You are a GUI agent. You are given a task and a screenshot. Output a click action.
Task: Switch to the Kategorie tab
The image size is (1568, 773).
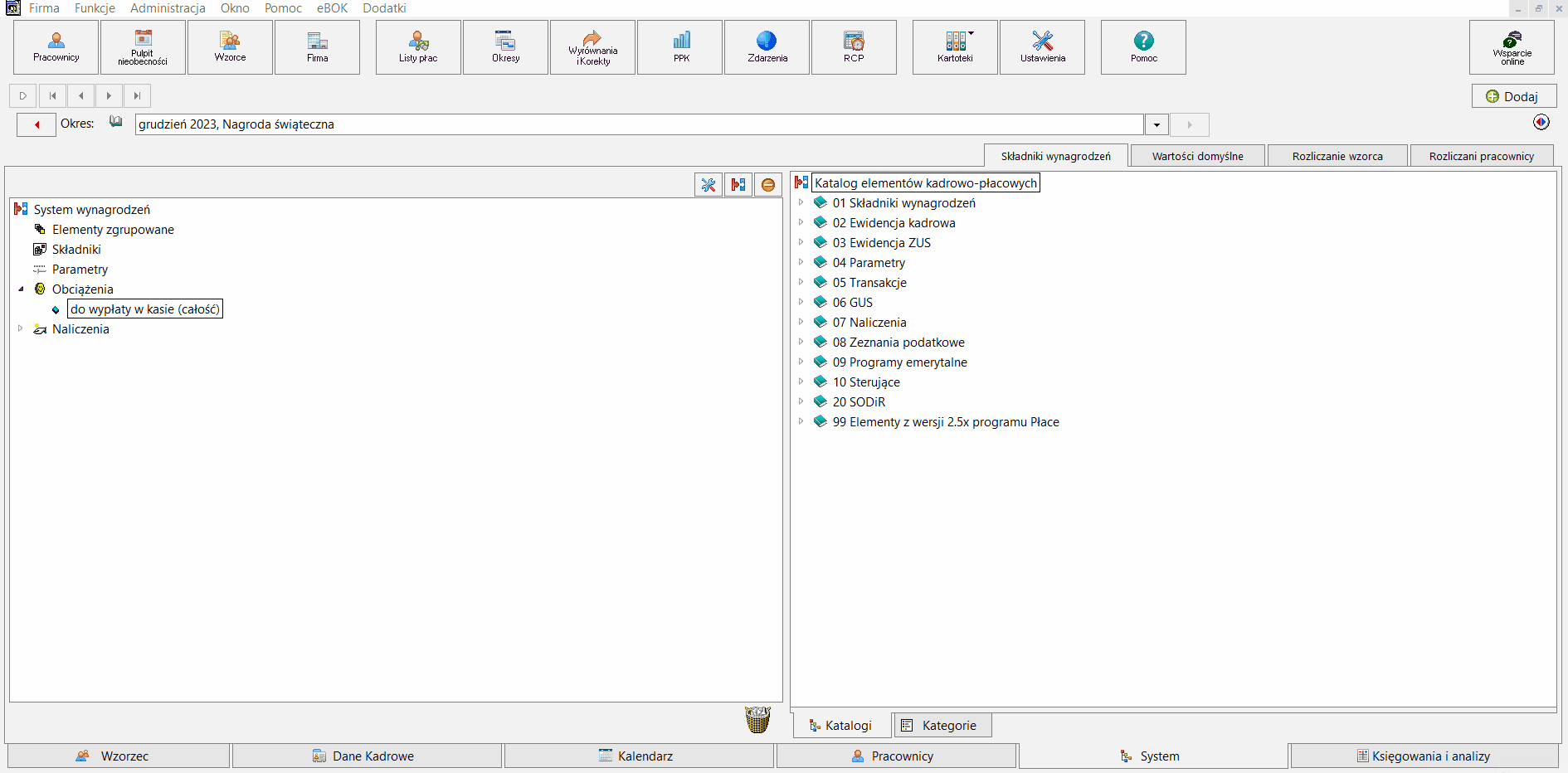click(x=942, y=726)
